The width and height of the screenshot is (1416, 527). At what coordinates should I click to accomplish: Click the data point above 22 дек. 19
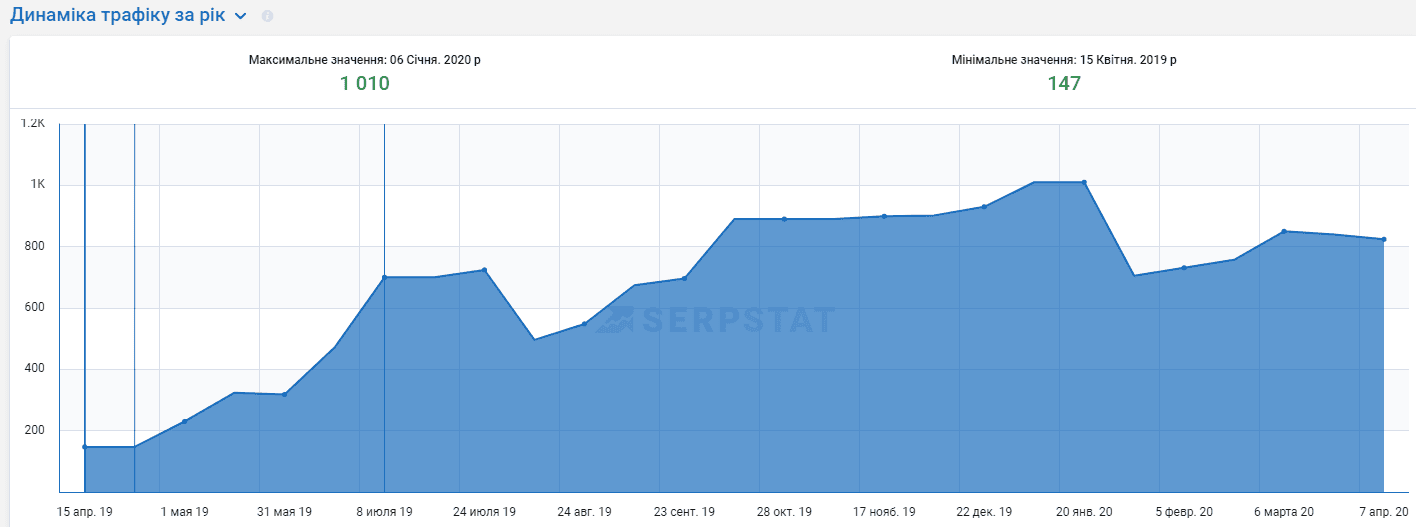984,206
